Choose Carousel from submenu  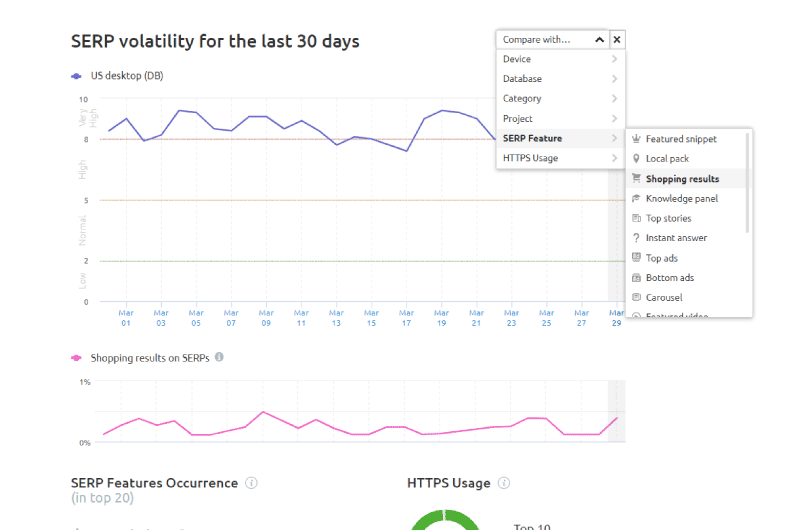(x=686, y=297)
